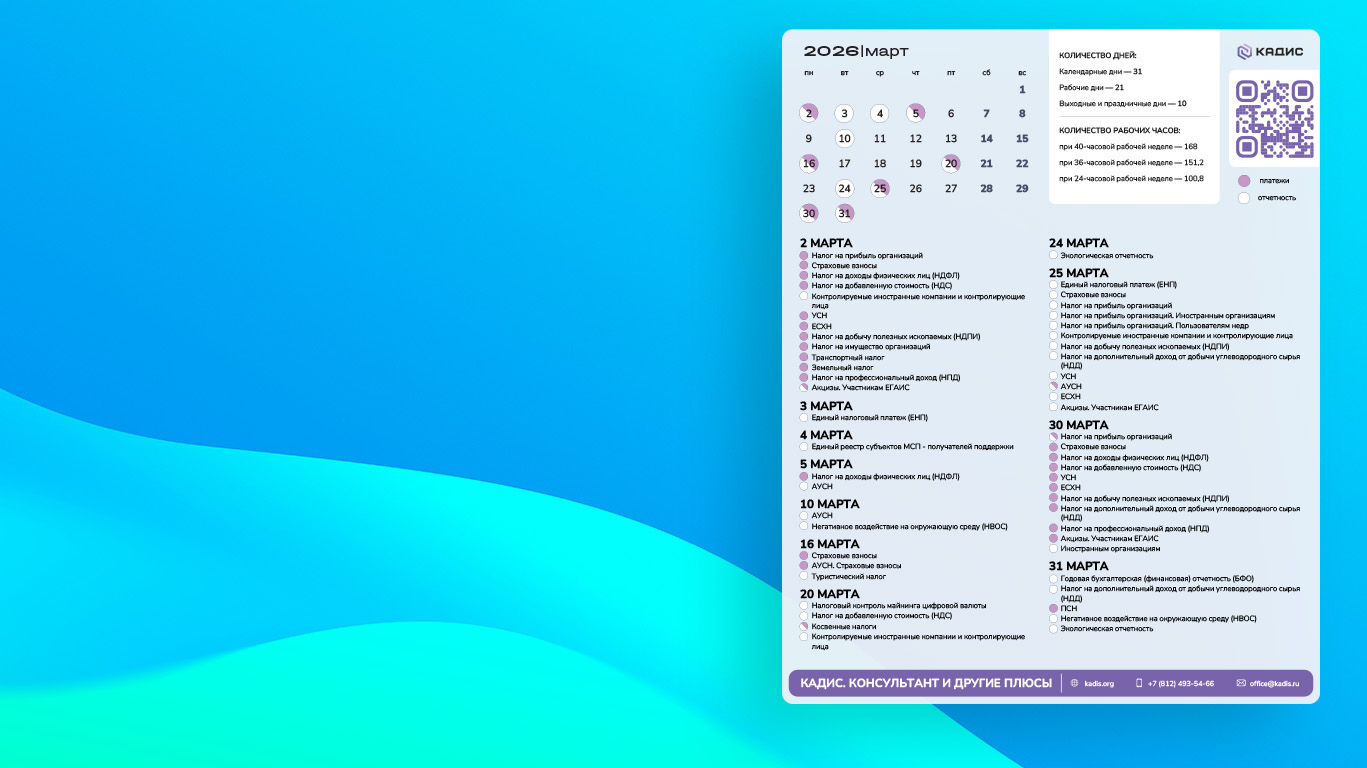
Task: Click the marker beside Транспортный налог
Action: (804, 357)
